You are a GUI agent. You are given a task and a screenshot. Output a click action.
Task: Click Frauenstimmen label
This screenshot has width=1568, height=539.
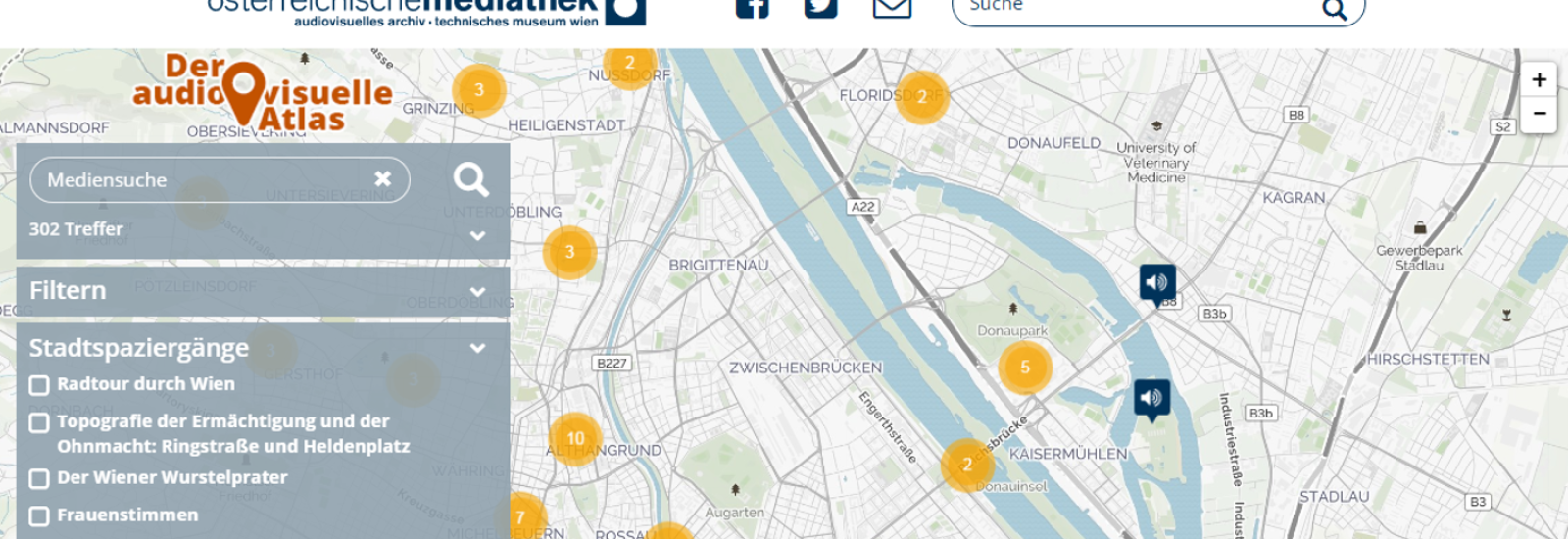coord(127,515)
